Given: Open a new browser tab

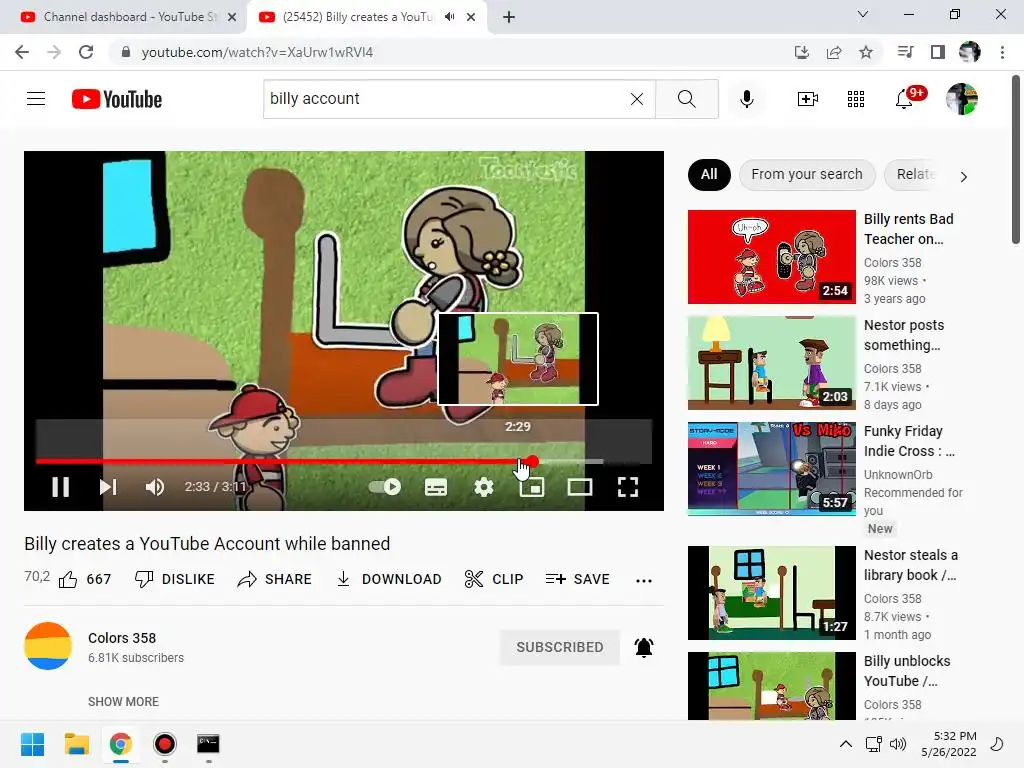Looking at the screenshot, I should click(509, 18).
